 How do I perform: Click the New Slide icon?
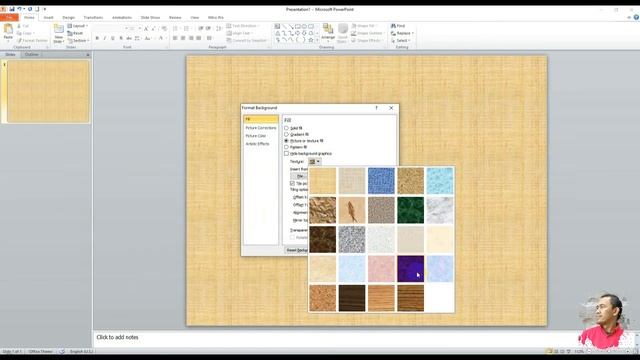coord(59,29)
